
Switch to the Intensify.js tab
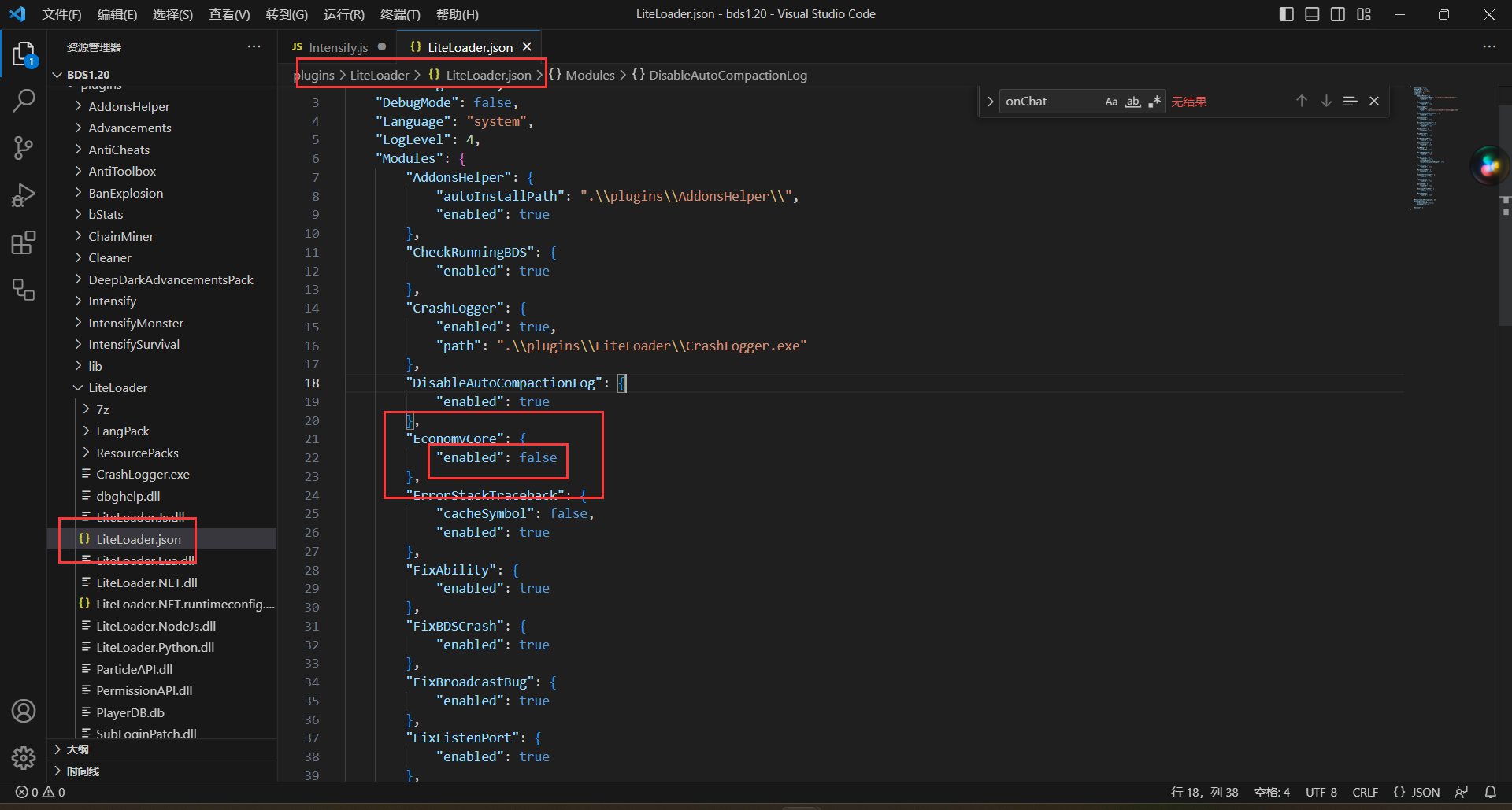338,47
